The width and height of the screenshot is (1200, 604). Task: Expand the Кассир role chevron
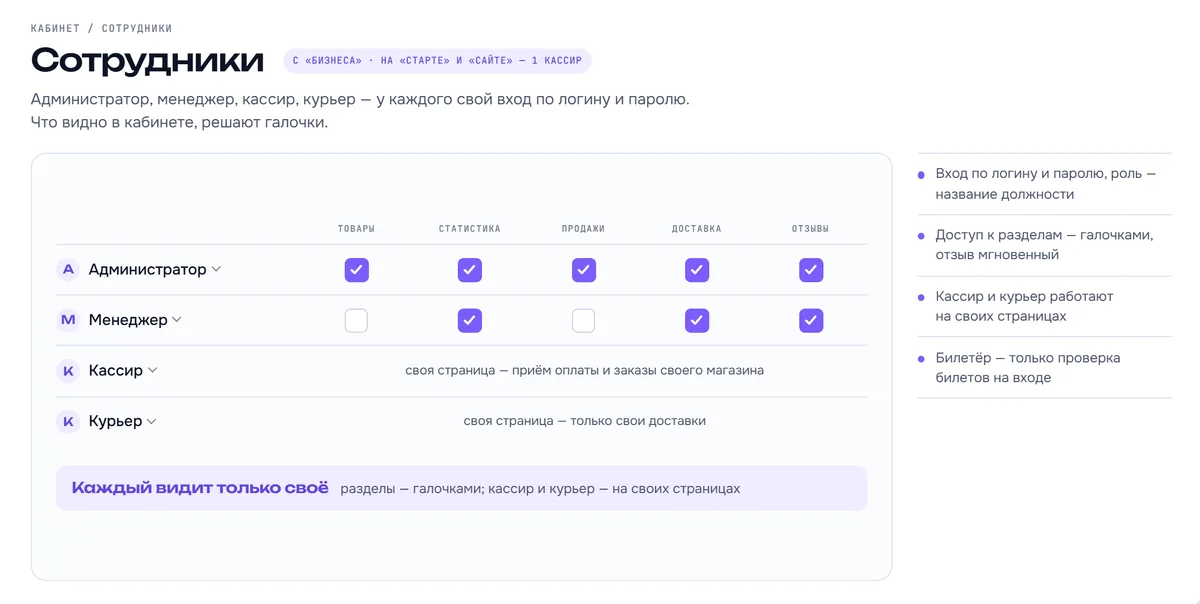tap(153, 370)
